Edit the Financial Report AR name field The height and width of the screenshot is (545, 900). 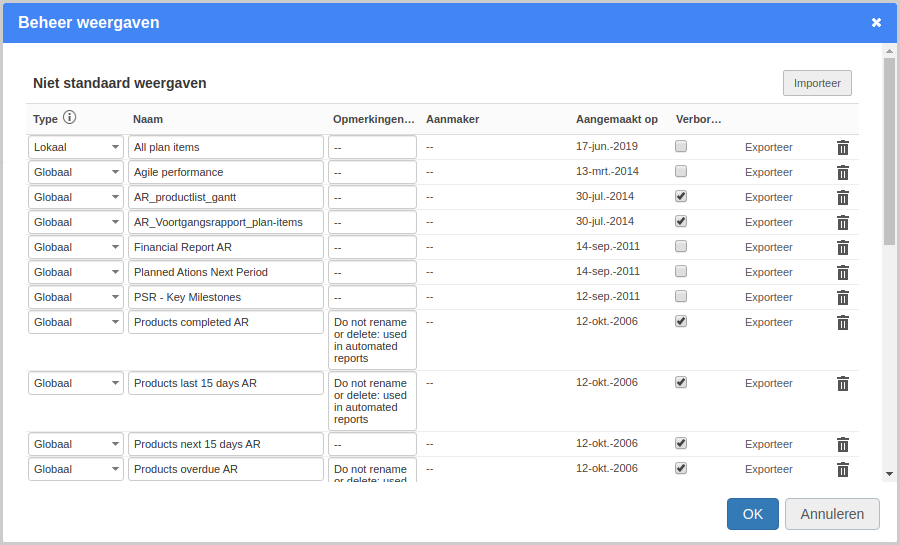pyautogui.click(x=226, y=247)
